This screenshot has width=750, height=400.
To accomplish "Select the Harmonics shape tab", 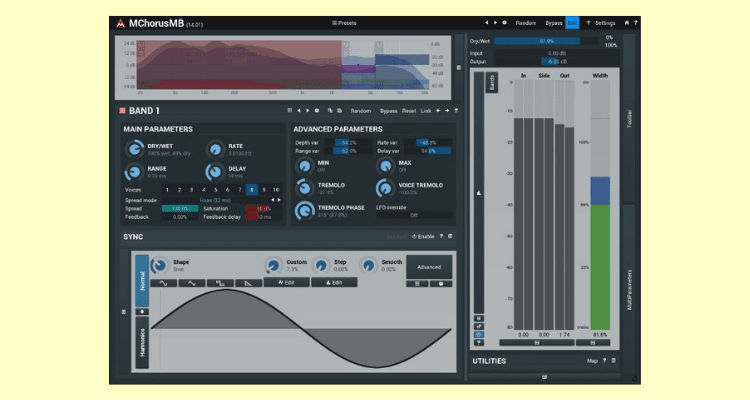I will pos(142,343).
